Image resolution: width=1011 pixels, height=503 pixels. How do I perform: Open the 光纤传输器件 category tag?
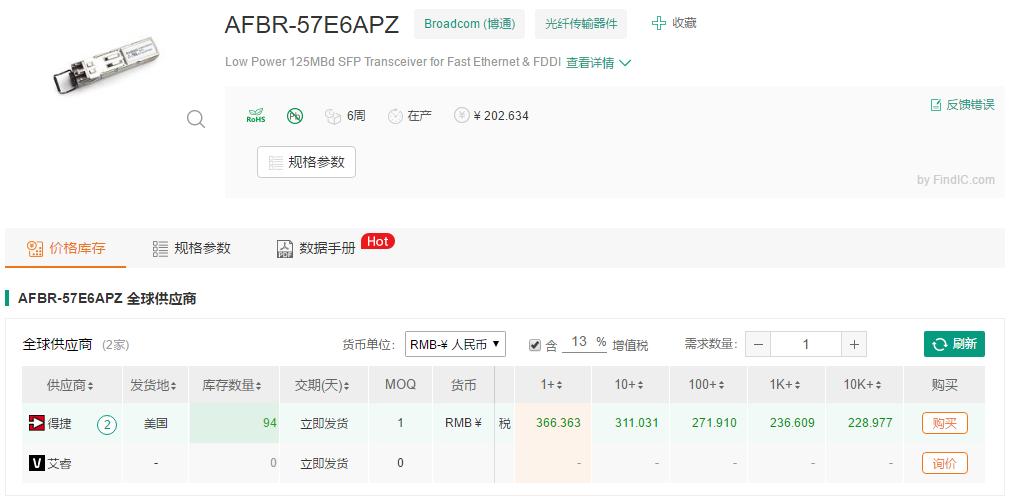[581, 24]
